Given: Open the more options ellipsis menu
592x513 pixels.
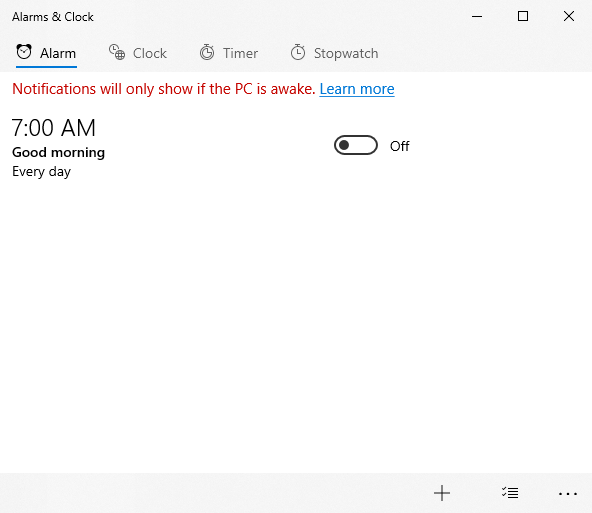Looking at the screenshot, I should 568,493.
